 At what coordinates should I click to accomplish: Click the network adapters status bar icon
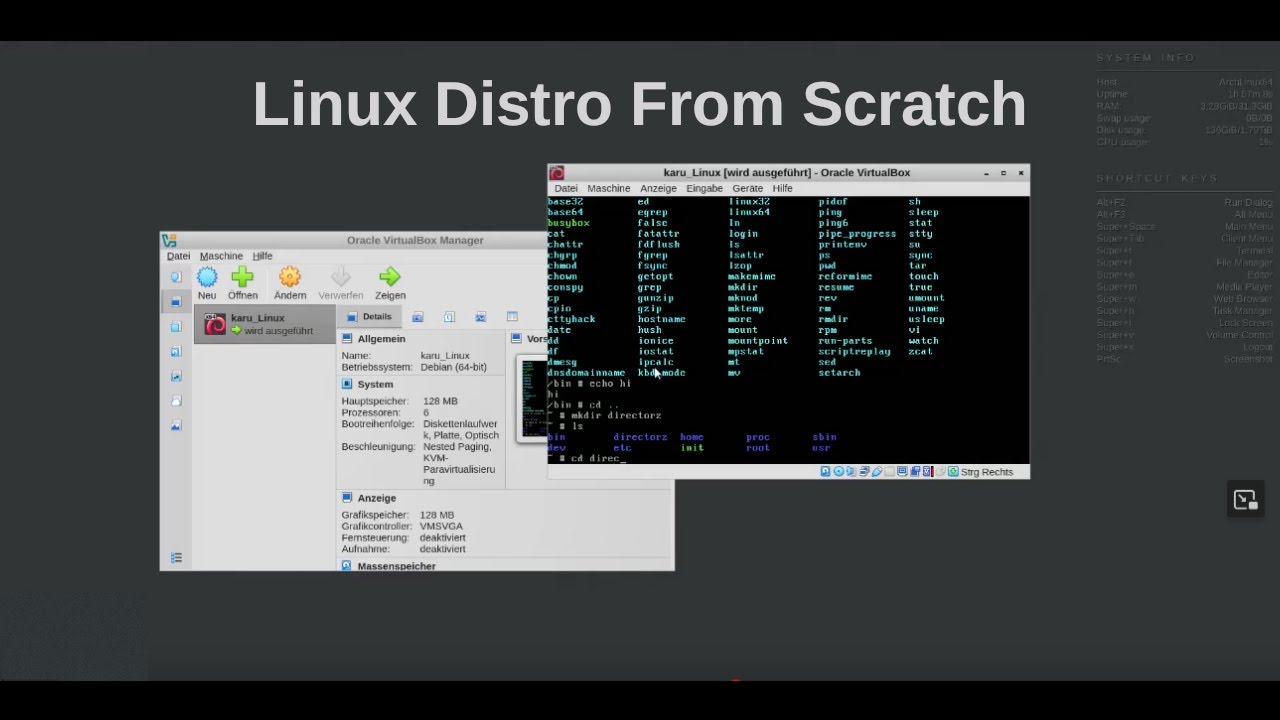point(864,471)
